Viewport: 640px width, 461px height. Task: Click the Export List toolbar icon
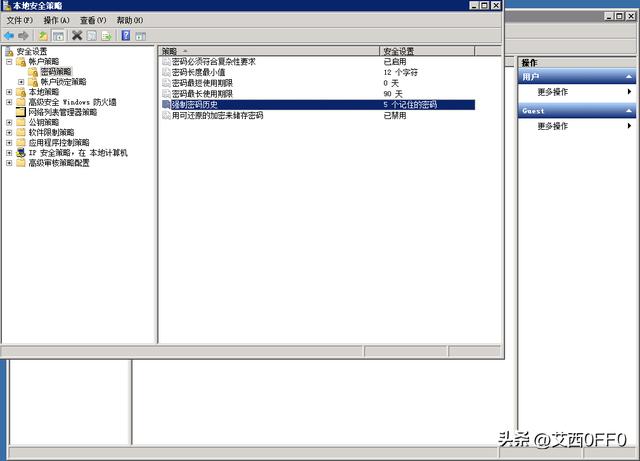[107, 36]
